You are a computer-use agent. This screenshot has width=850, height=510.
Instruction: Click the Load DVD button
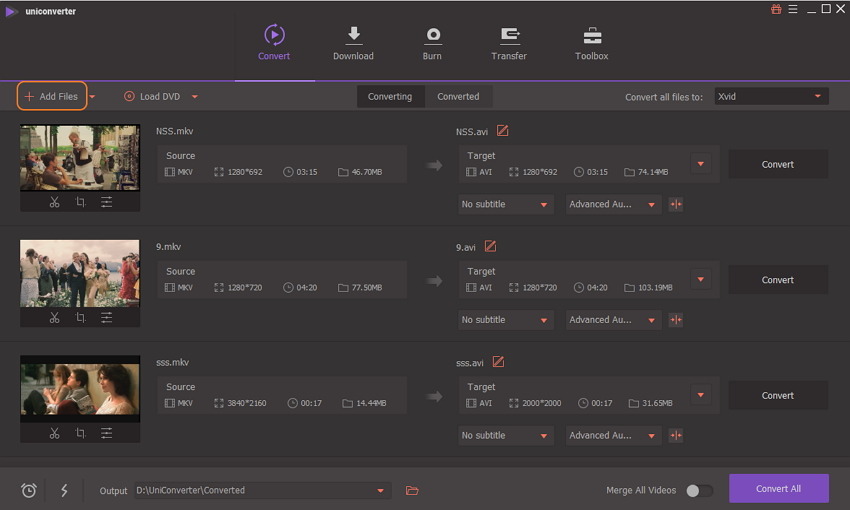[152, 96]
